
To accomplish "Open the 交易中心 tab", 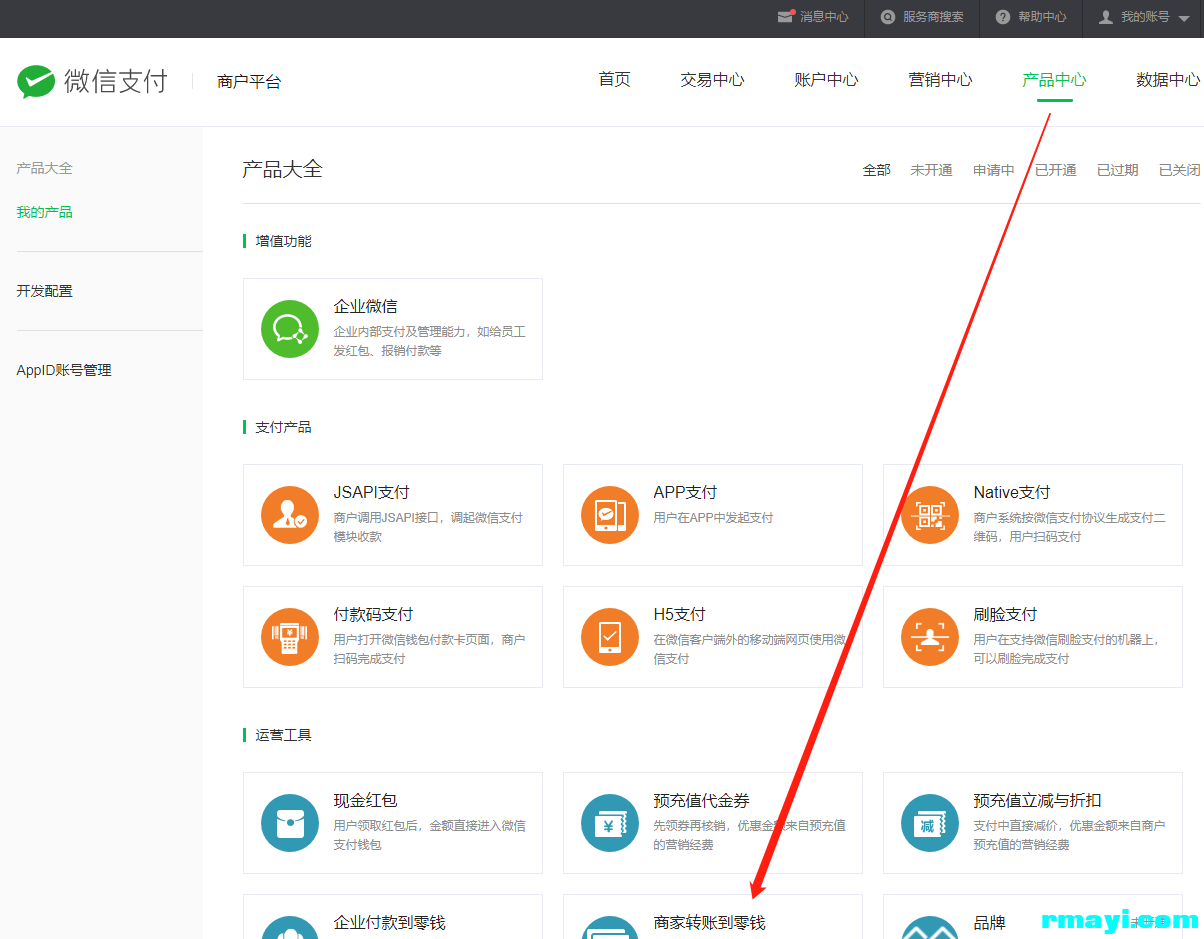I will click(x=712, y=80).
